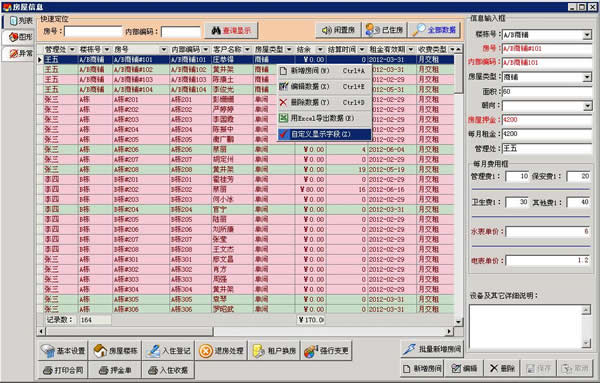Click the horizontal scrollbar right arrow
This screenshot has width=600, height=383.
450,331
